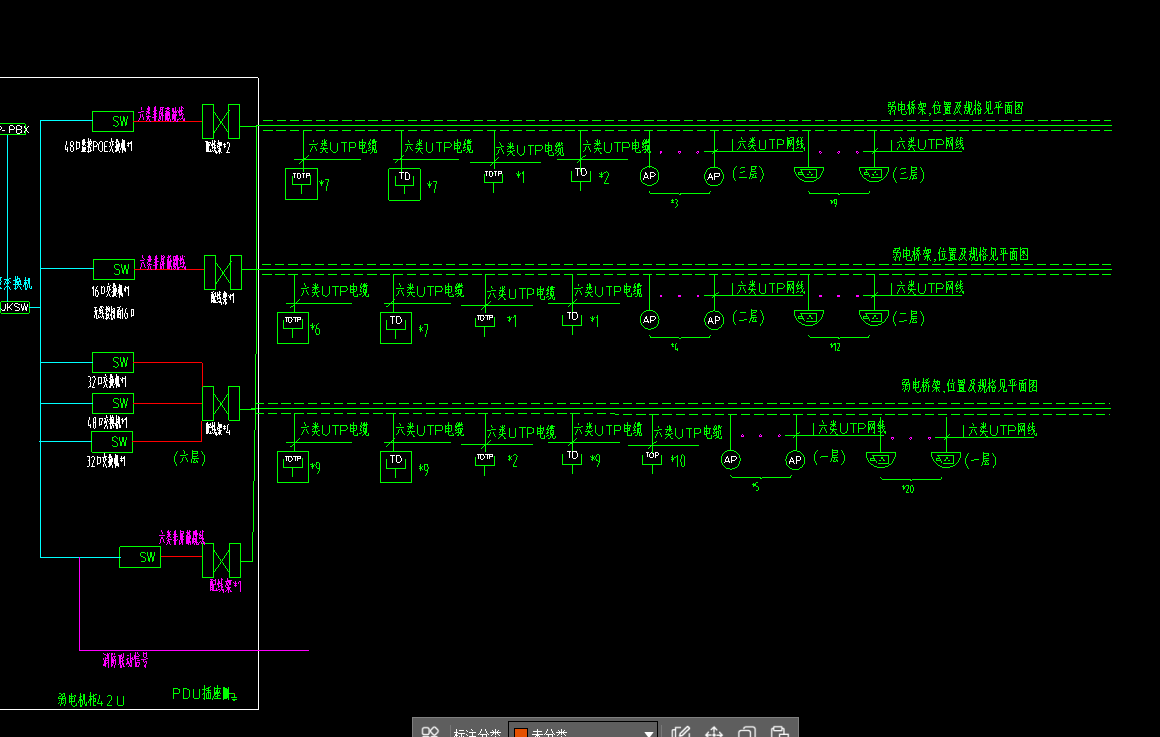Click the 标注分类 label in bottom toolbar
The width and height of the screenshot is (1160, 737).
pos(476,732)
